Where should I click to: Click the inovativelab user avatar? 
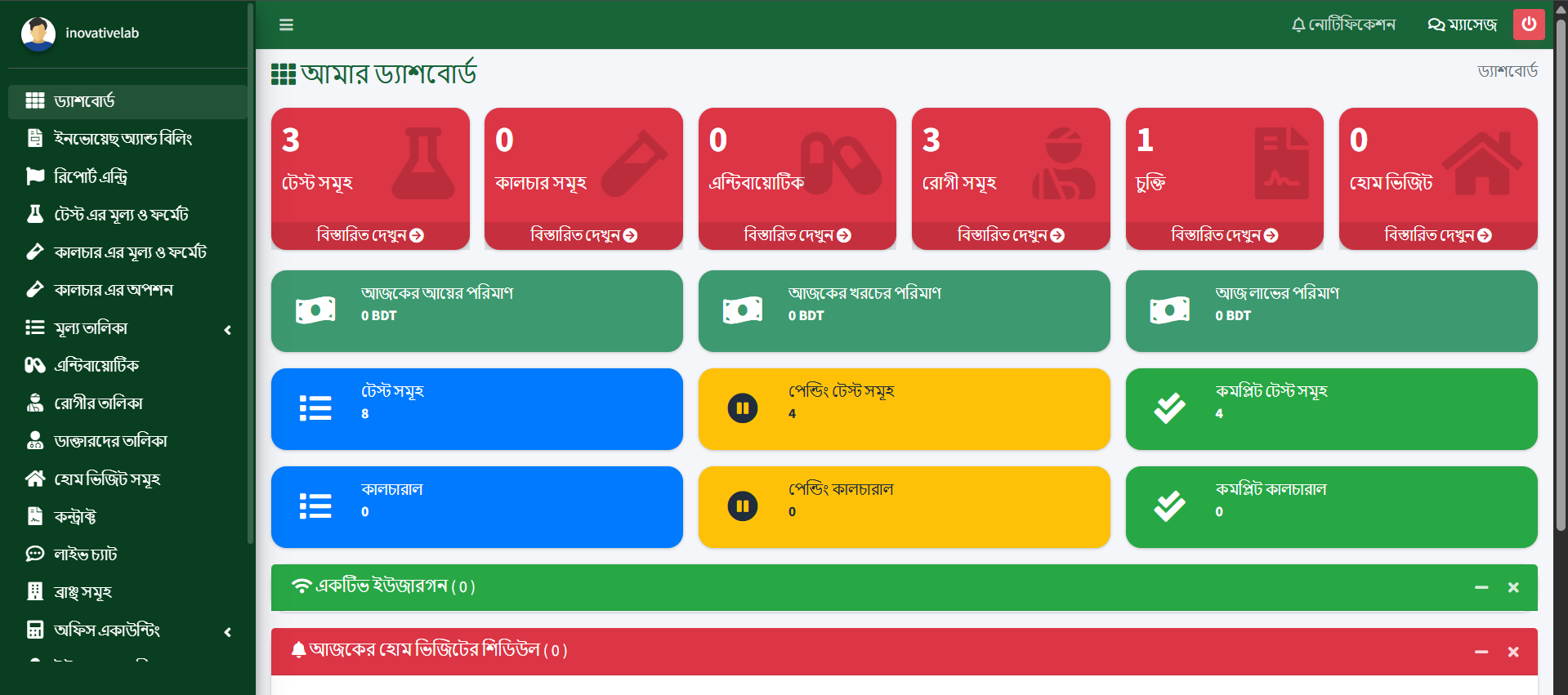(38, 33)
